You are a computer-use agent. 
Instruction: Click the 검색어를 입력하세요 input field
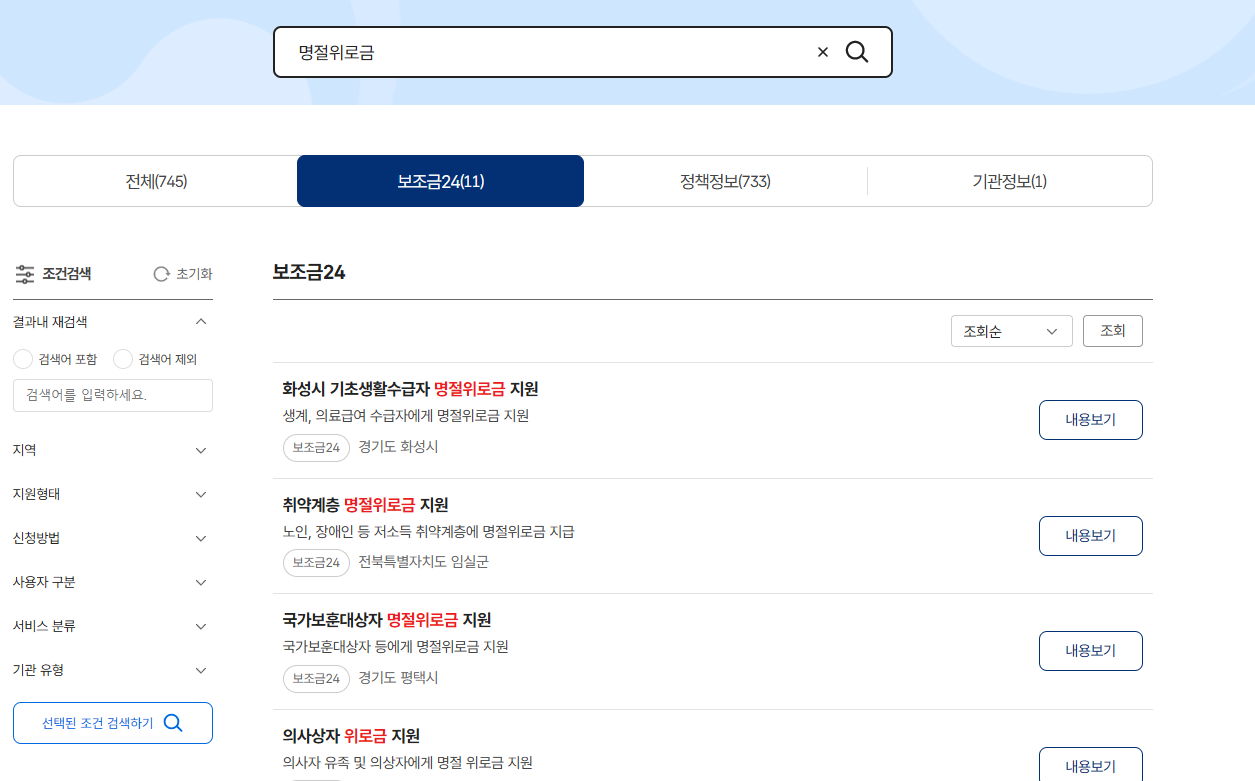coord(112,395)
